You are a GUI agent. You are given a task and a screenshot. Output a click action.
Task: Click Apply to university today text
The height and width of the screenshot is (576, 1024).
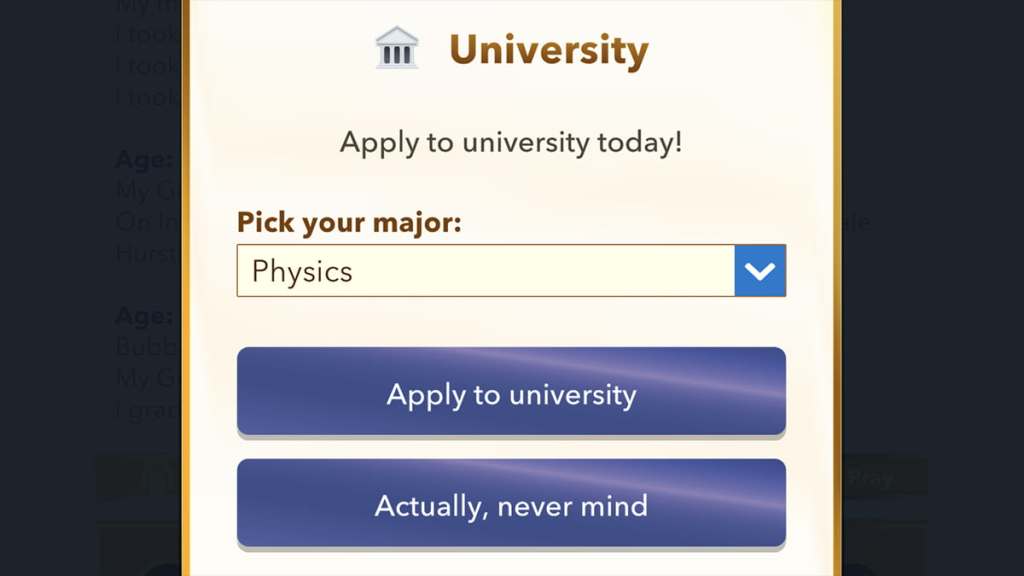pyautogui.click(x=511, y=142)
